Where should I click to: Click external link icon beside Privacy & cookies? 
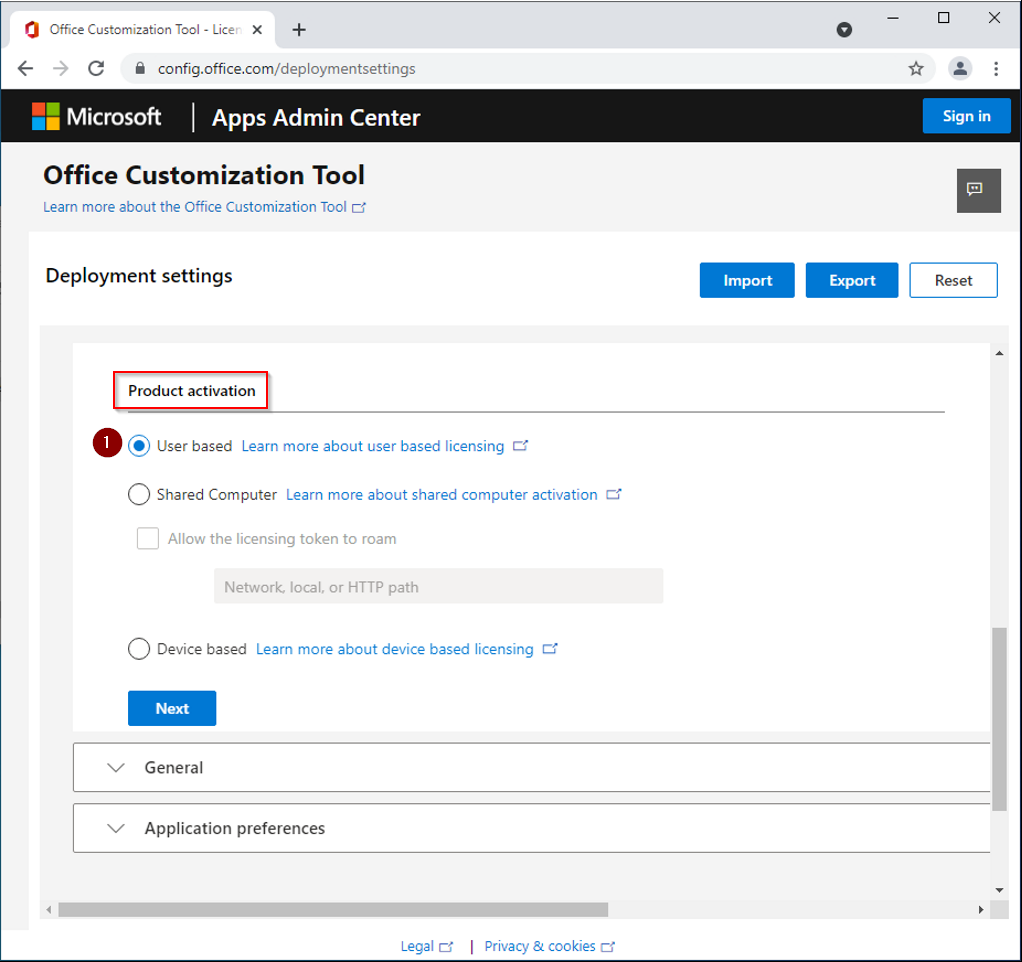tap(607, 947)
